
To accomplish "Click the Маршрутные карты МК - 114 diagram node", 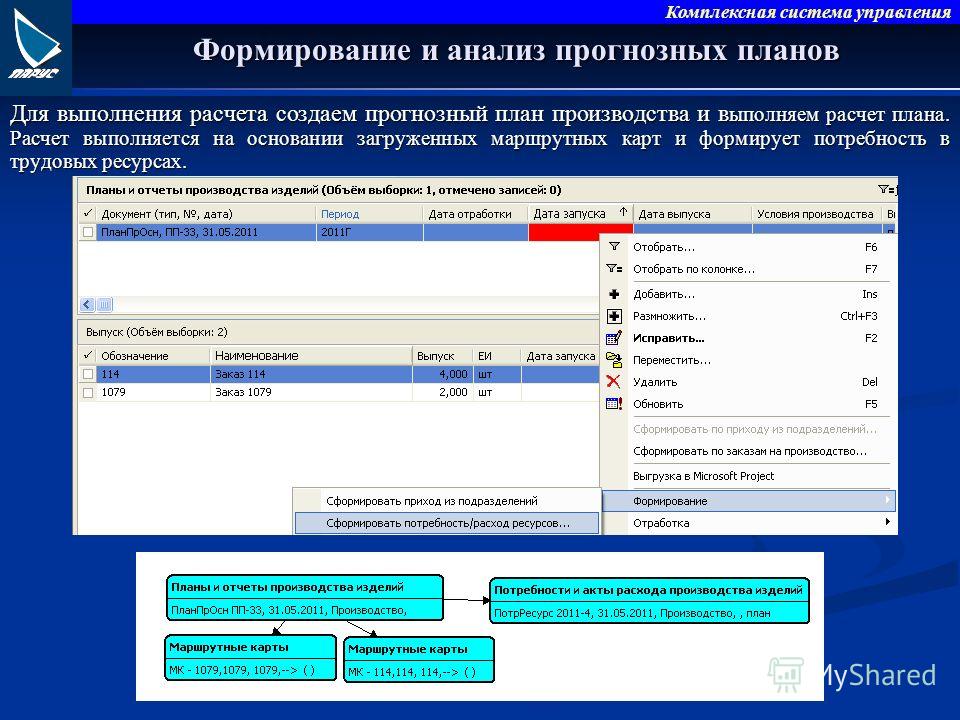I will (x=419, y=660).
